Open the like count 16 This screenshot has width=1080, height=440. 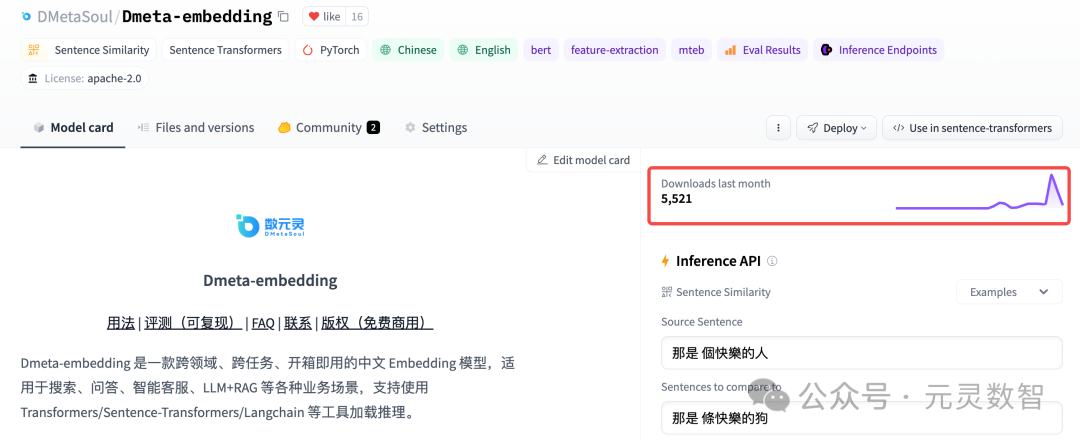(x=356, y=17)
